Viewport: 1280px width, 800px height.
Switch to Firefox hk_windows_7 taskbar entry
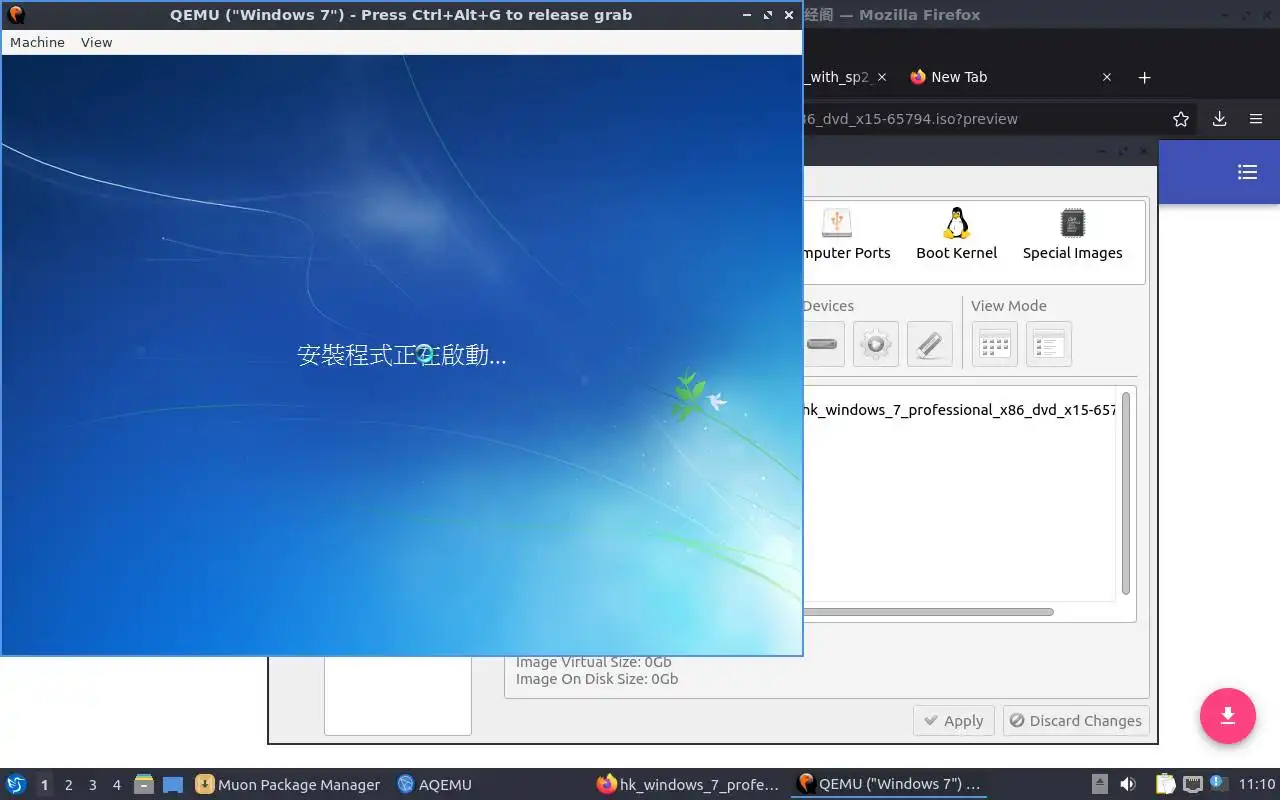(687, 785)
